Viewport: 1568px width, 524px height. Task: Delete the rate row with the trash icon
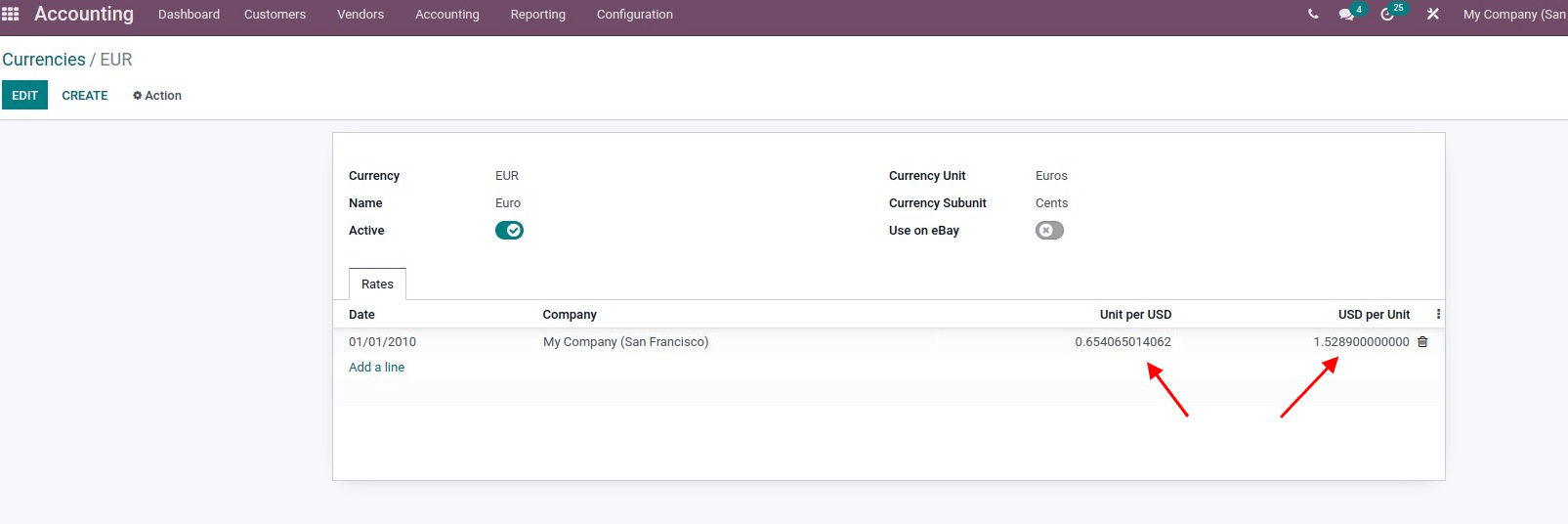click(x=1422, y=342)
